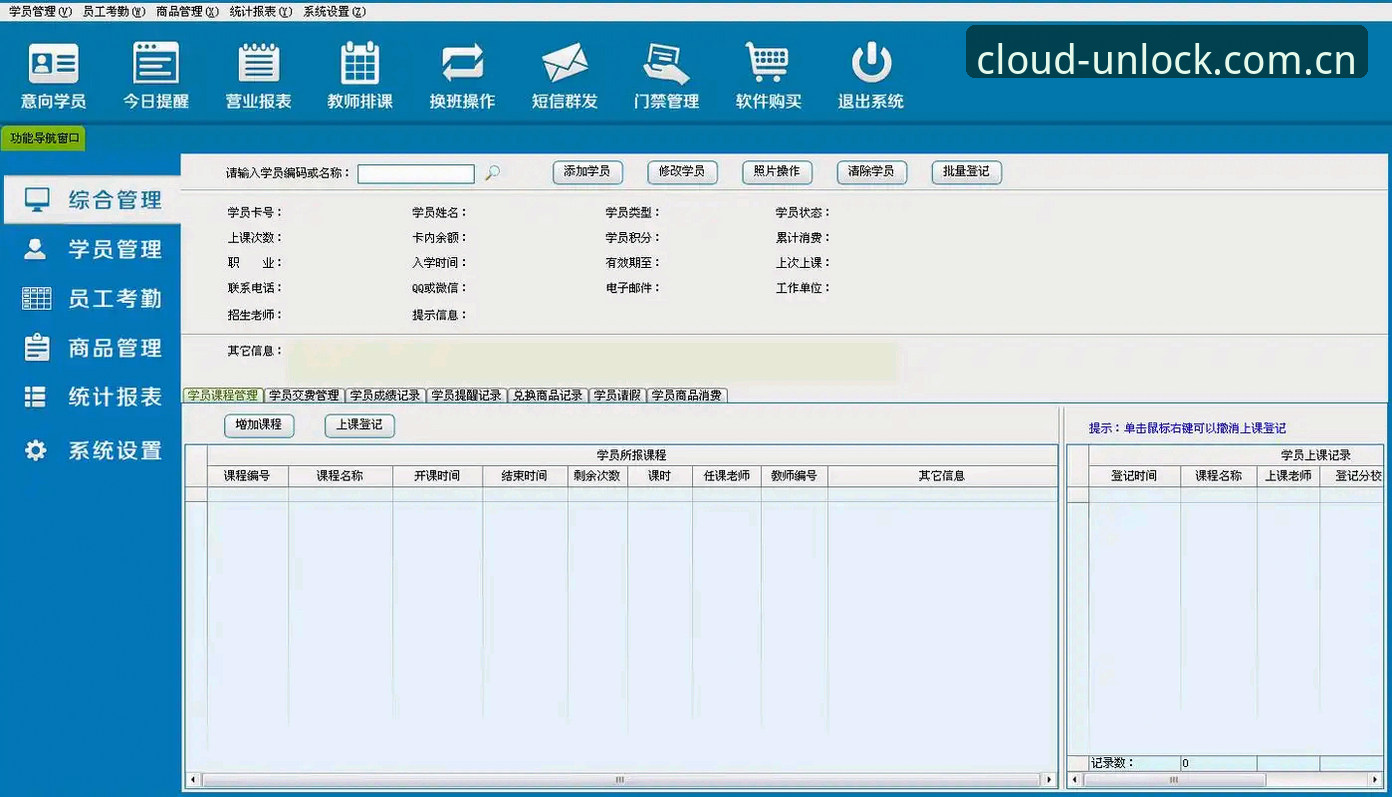
Task: Select 学员管理 in the sidebar
Action: (x=91, y=249)
